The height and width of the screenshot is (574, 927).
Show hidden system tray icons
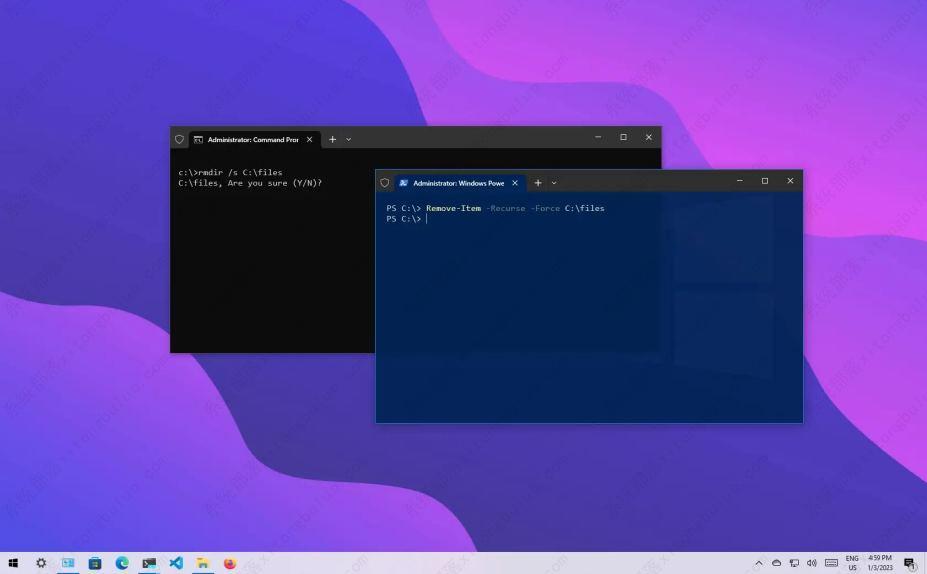[759, 563]
